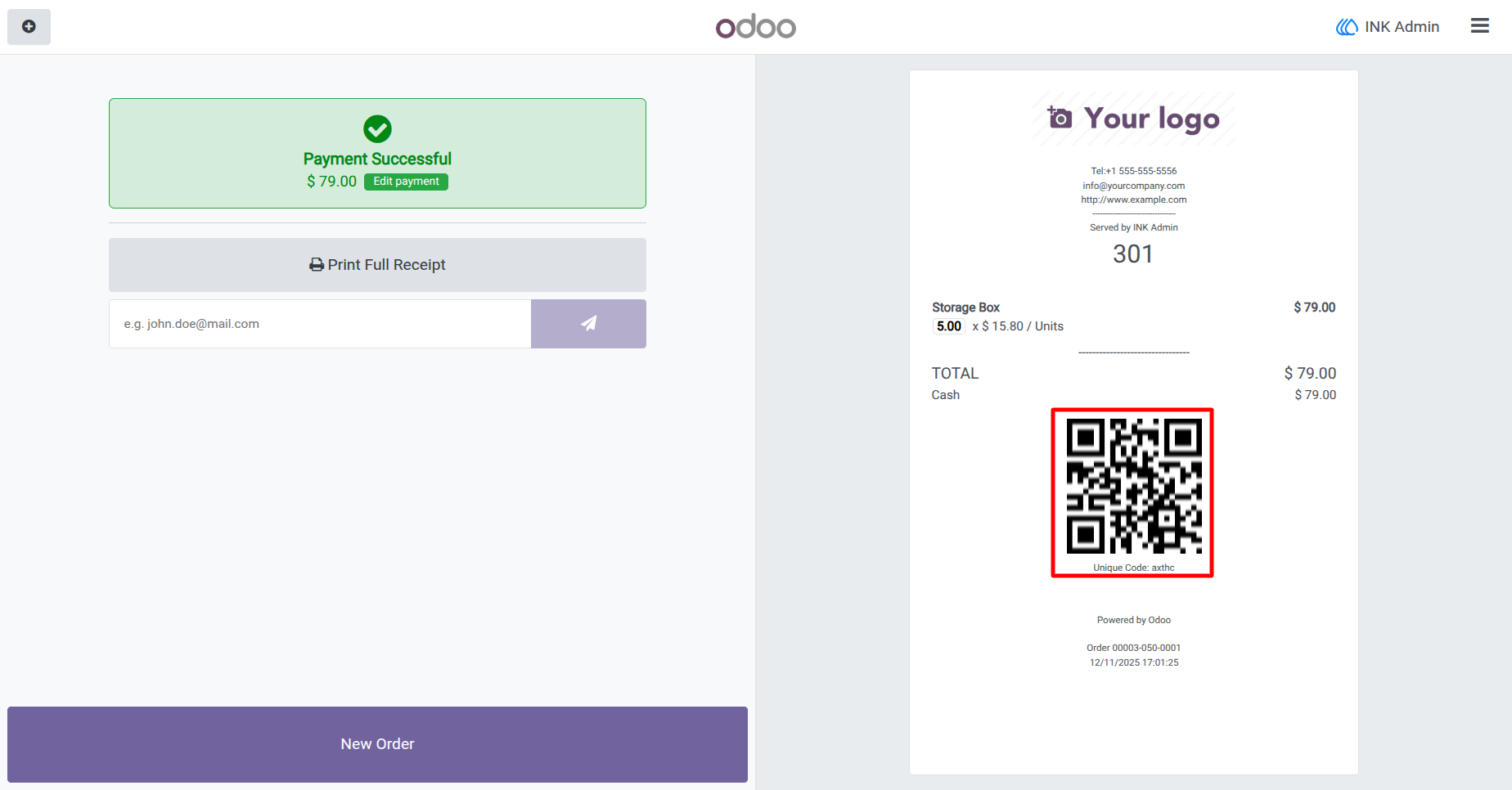The image size is (1512, 790).
Task: Click the camera logo placeholder icon
Action: (x=1060, y=118)
